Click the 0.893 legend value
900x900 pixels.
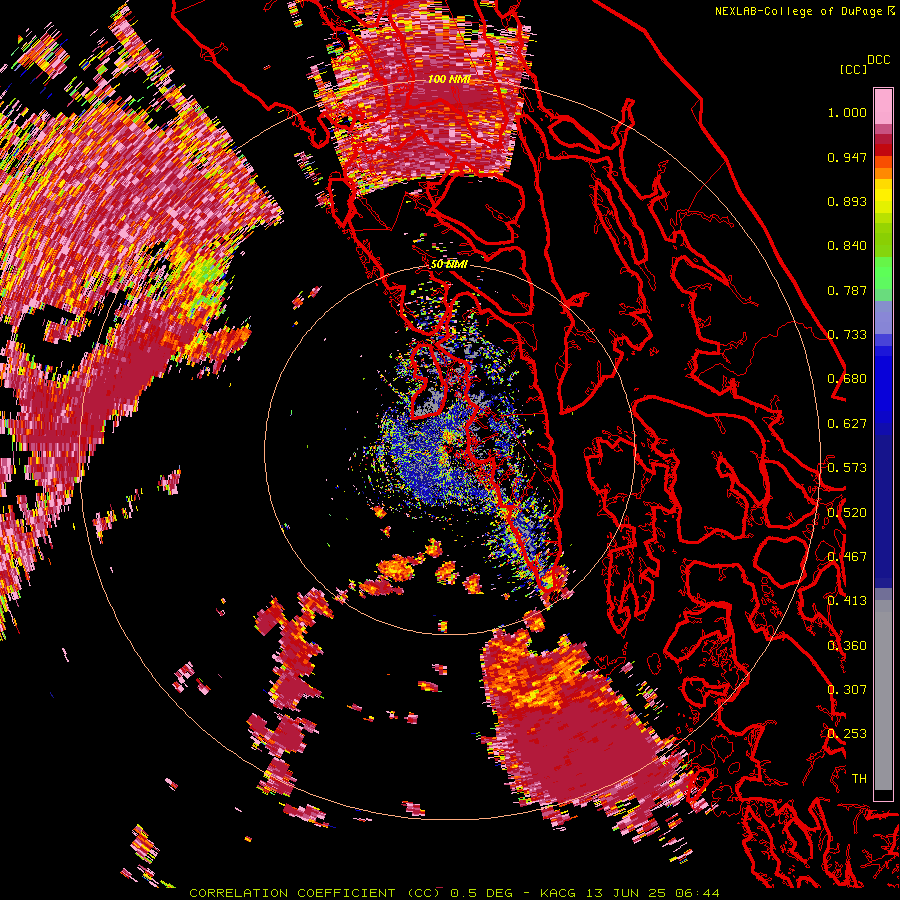pos(847,201)
